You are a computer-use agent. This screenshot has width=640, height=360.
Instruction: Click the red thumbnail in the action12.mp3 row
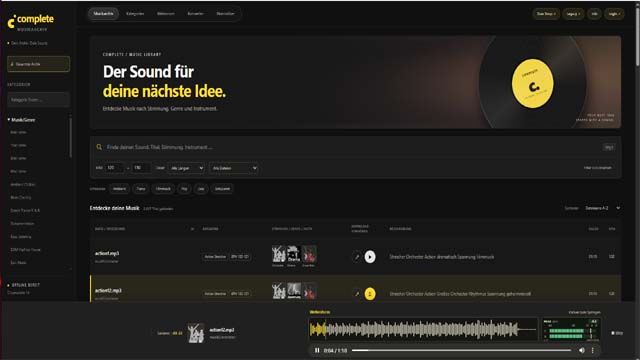click(x=309, y=291)
